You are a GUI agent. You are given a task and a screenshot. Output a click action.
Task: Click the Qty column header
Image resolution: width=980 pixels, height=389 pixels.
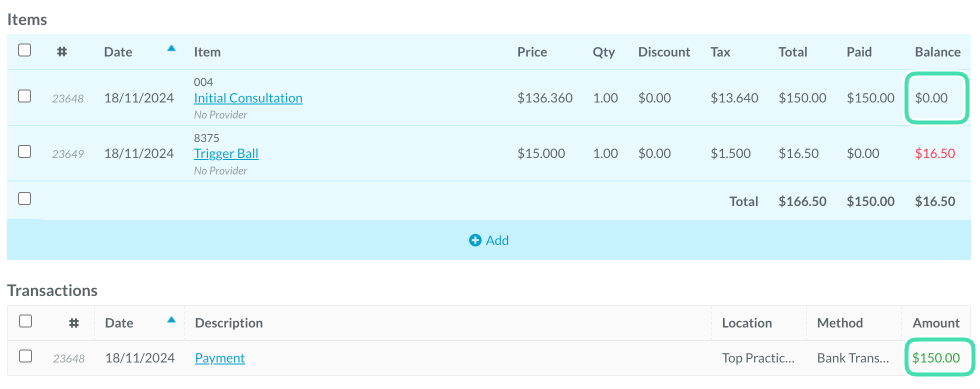604,53
